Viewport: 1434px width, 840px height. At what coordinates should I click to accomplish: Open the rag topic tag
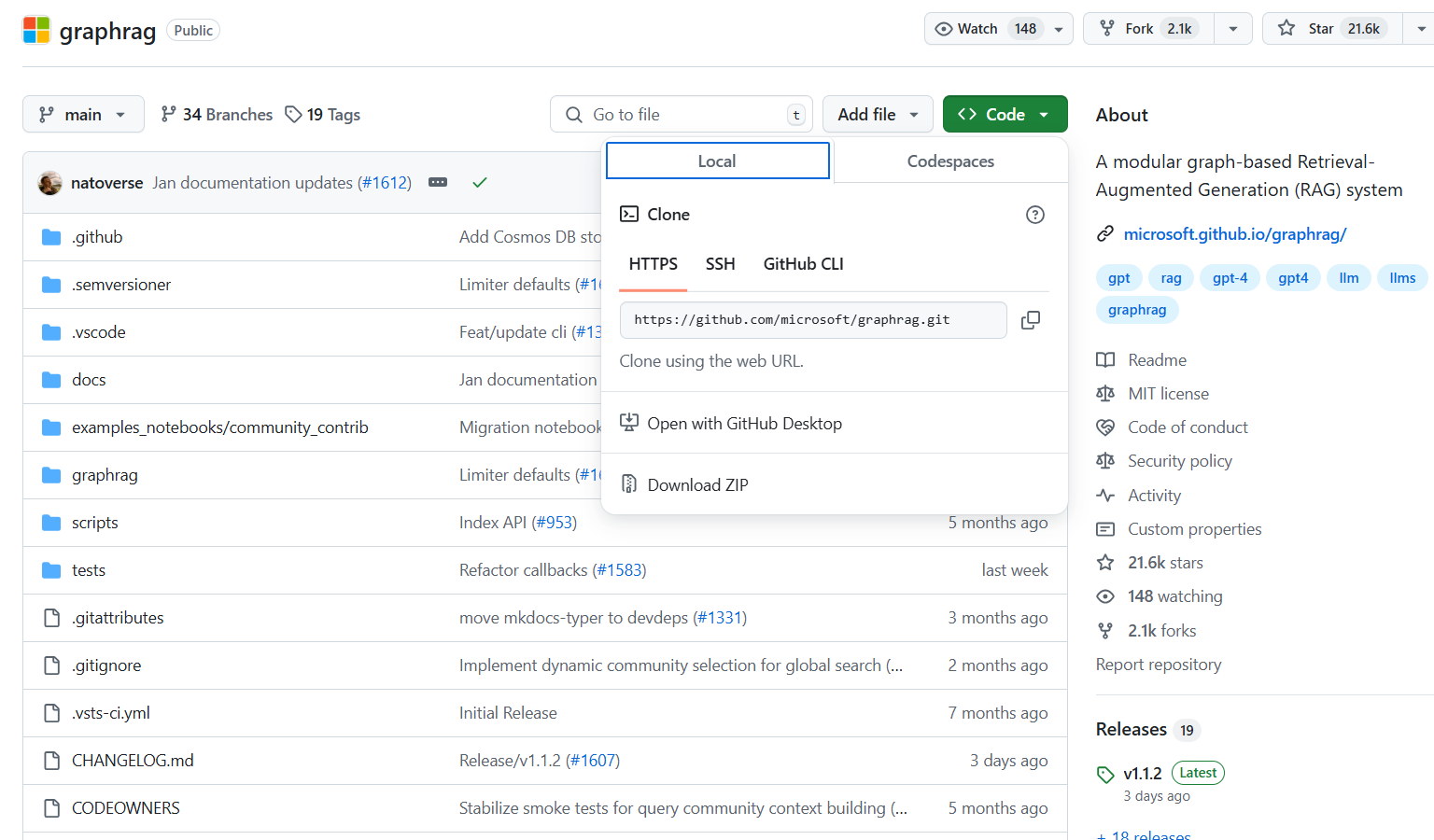(1171, 278)
